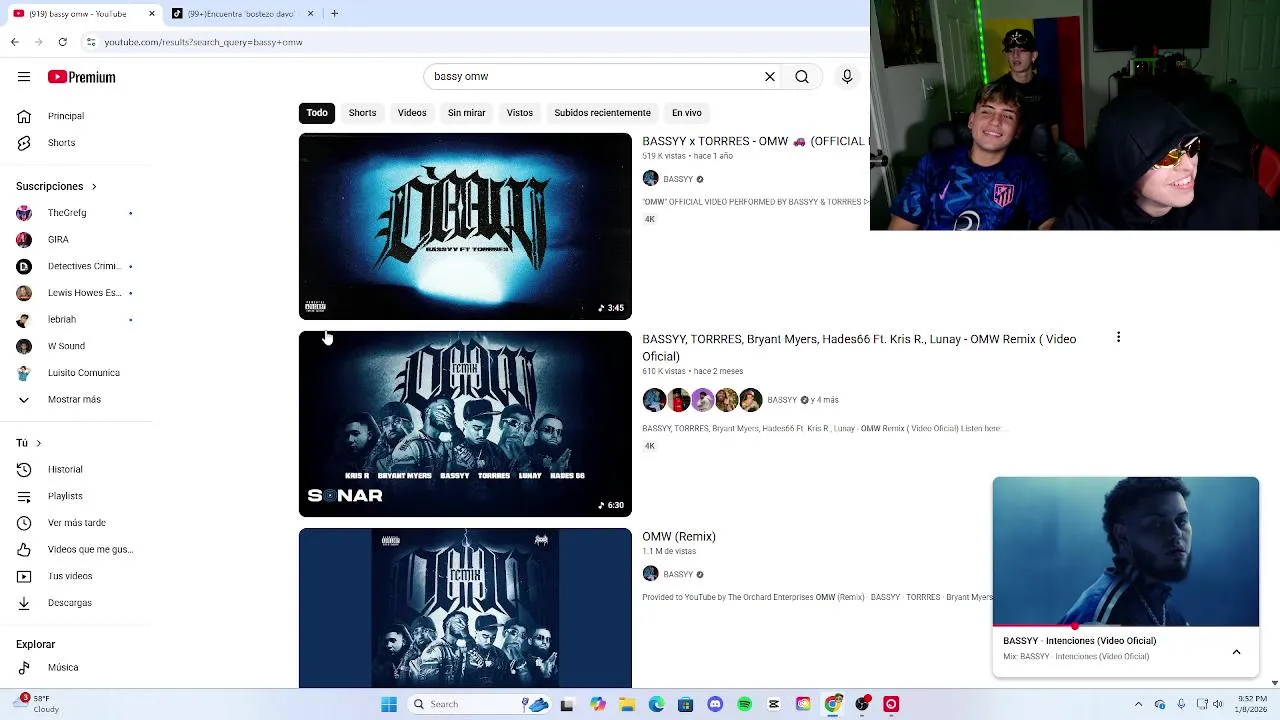1280x720 pixels.
Task: Select the Subidos recientemente filter chip
Action: (602, 113)
